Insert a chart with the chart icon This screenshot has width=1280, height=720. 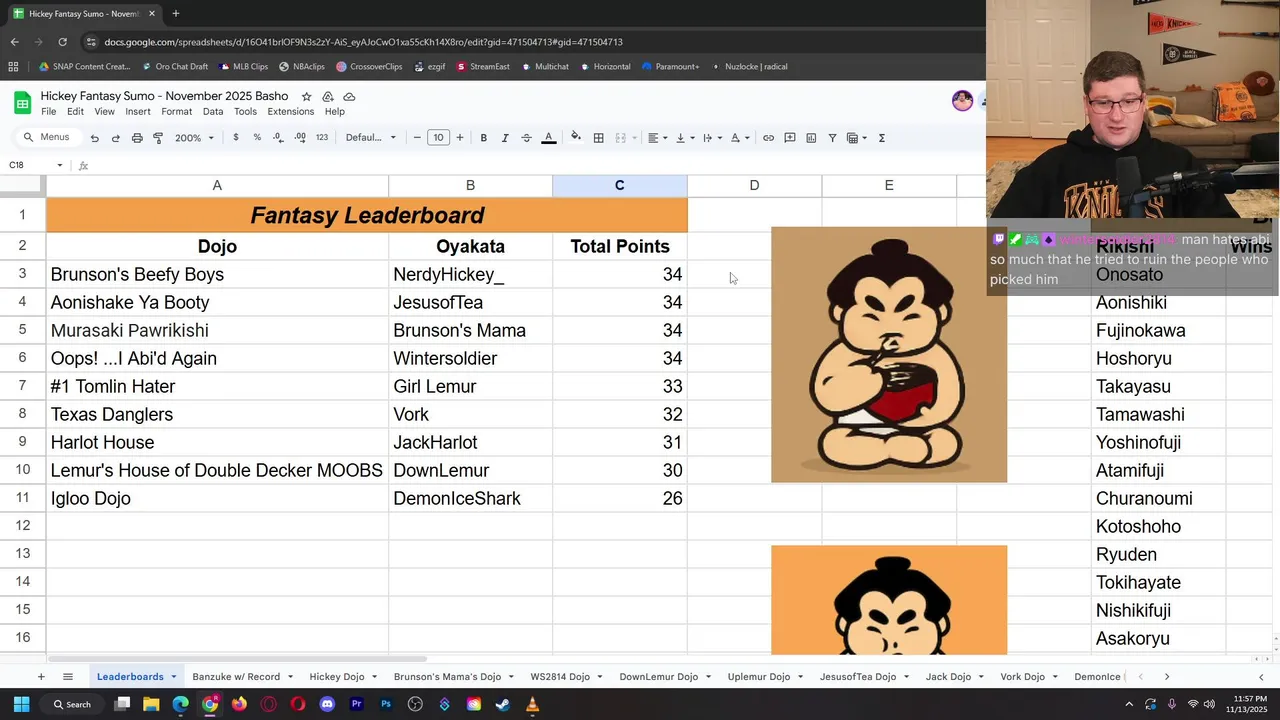pyautogui.click(x=811, y=138)
